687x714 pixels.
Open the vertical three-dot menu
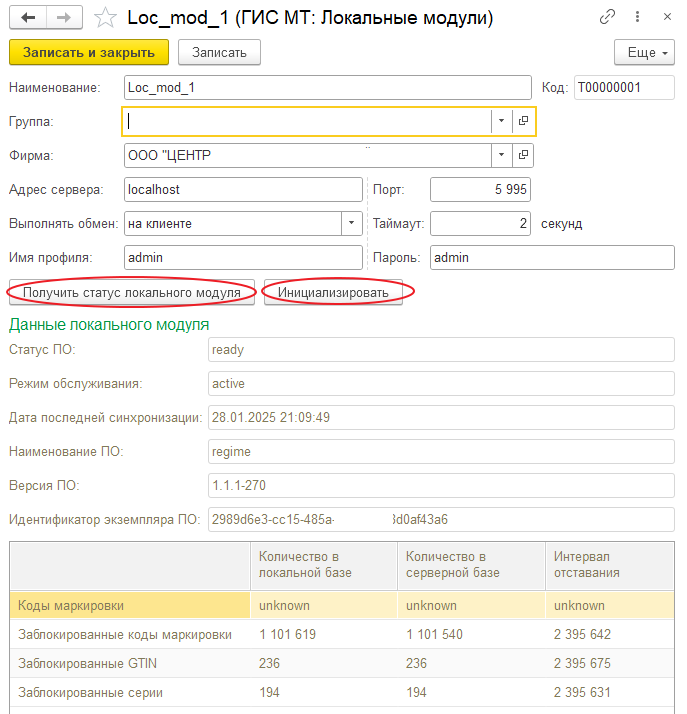636,18
